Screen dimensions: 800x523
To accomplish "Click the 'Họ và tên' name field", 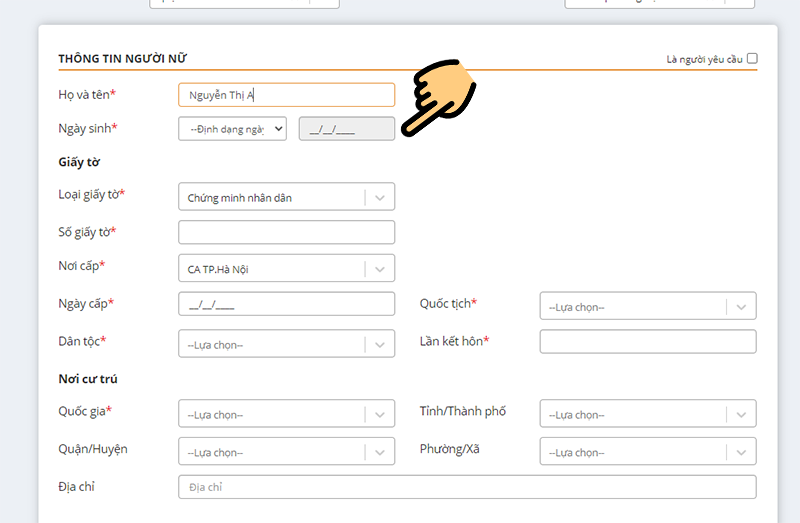I will tap(286, 95).
